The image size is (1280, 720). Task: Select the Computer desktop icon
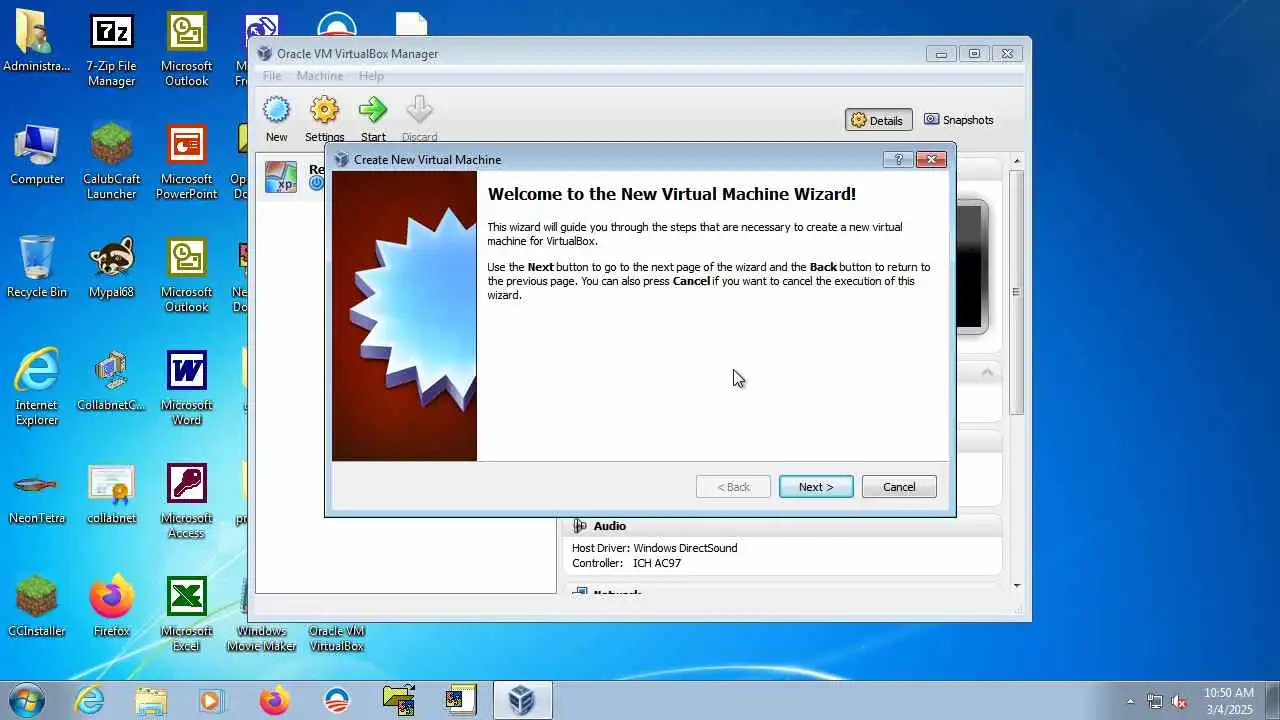pos(37,155)
